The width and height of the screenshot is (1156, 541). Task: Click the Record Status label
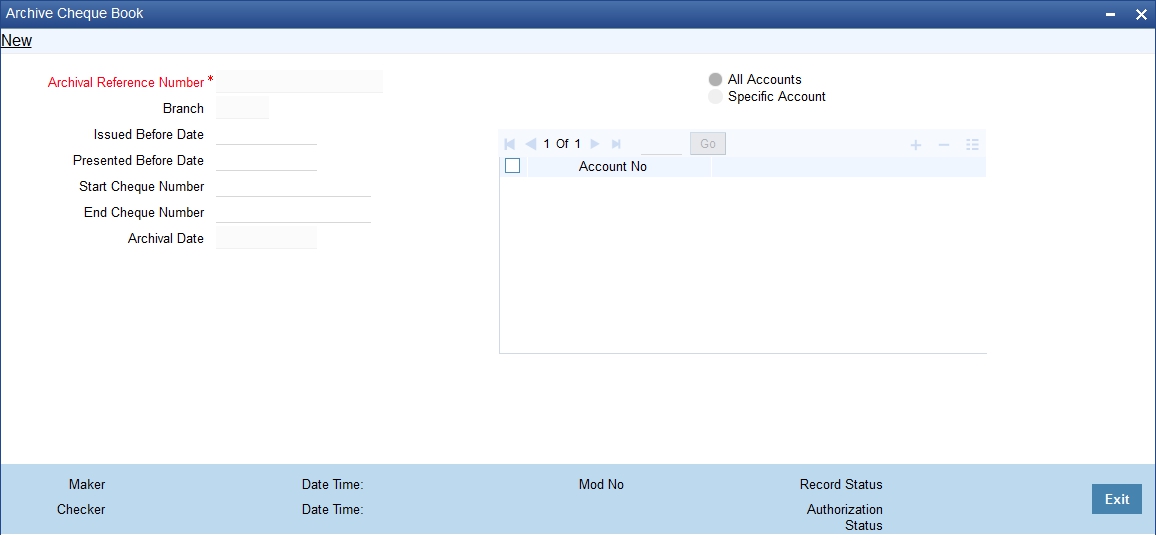click(841, 485)
